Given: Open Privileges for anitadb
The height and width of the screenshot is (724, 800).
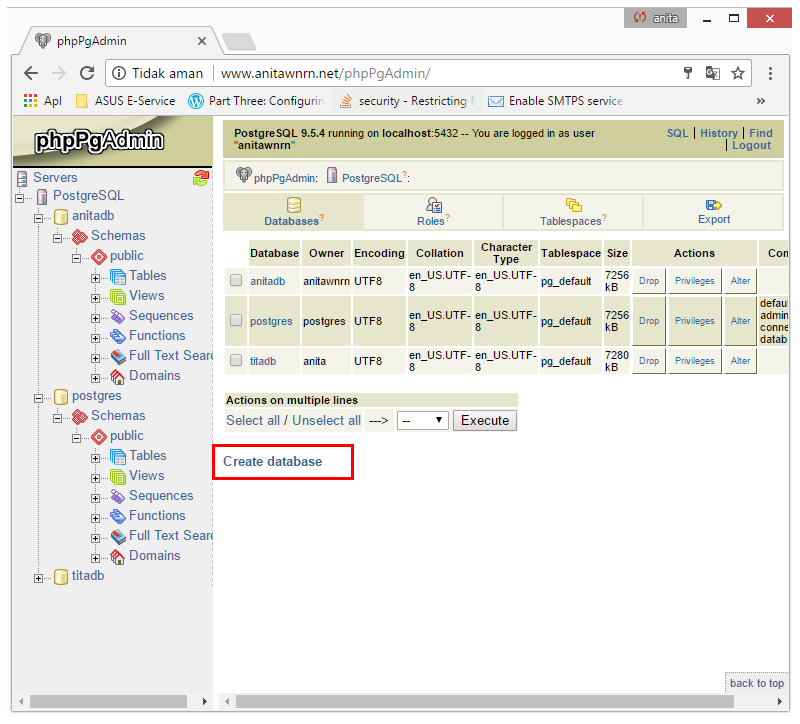Looking at the screenshot, I should click(x=694, y=281).
